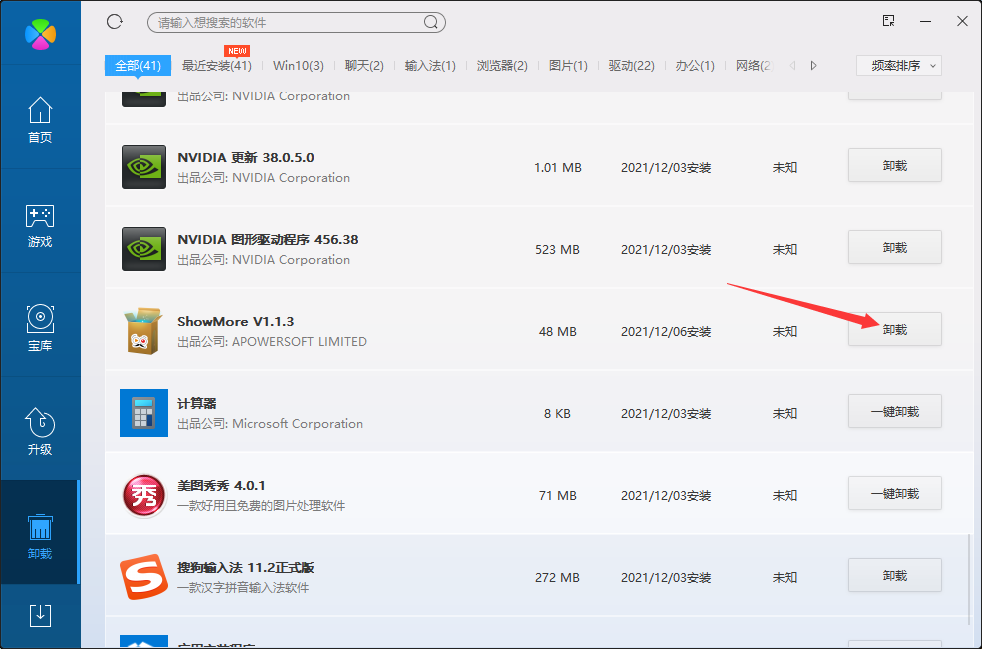
Task: Click the ShowMore box icon
Action: coord(143,331)
